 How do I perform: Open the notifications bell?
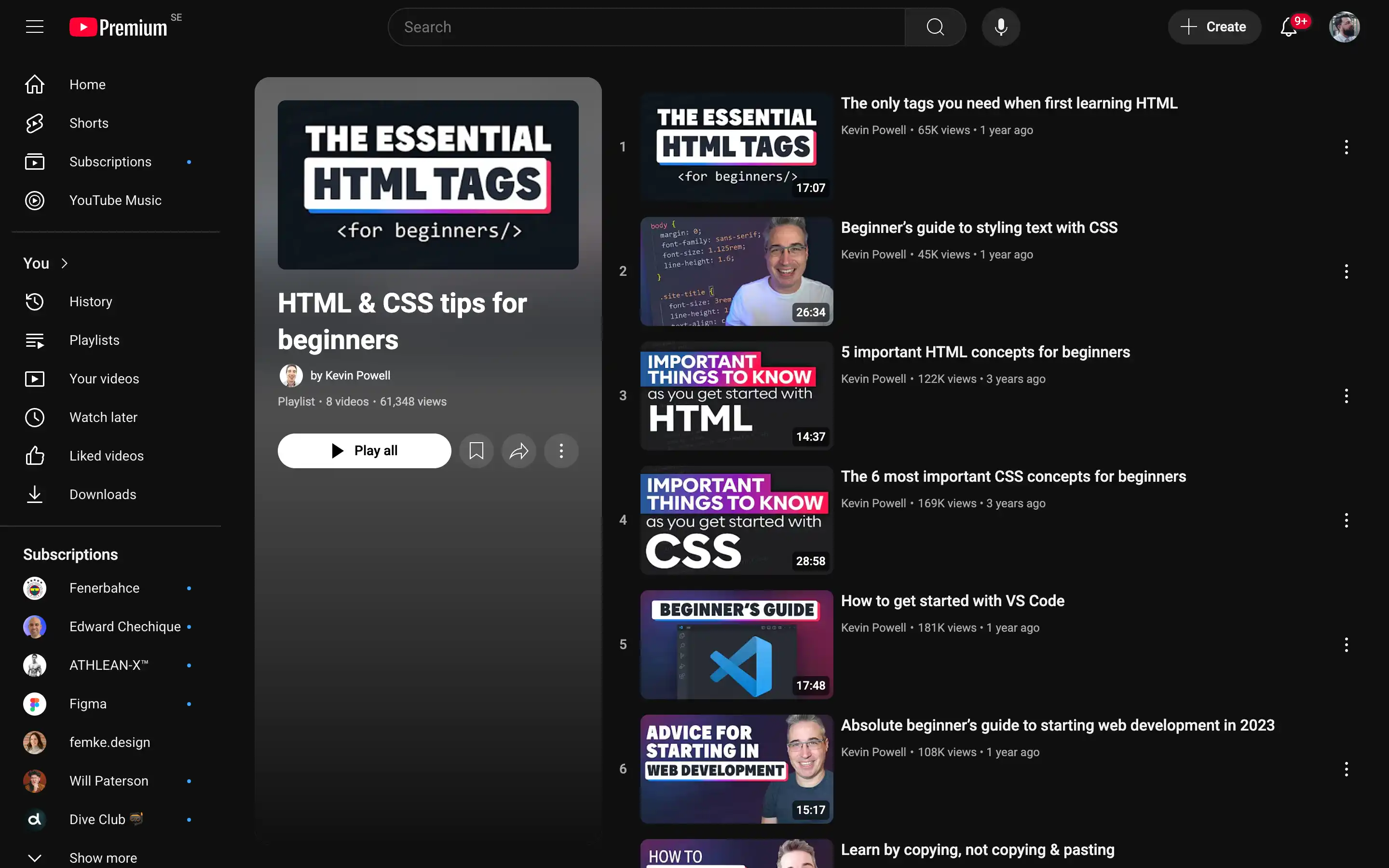(x=1289, y=27)
